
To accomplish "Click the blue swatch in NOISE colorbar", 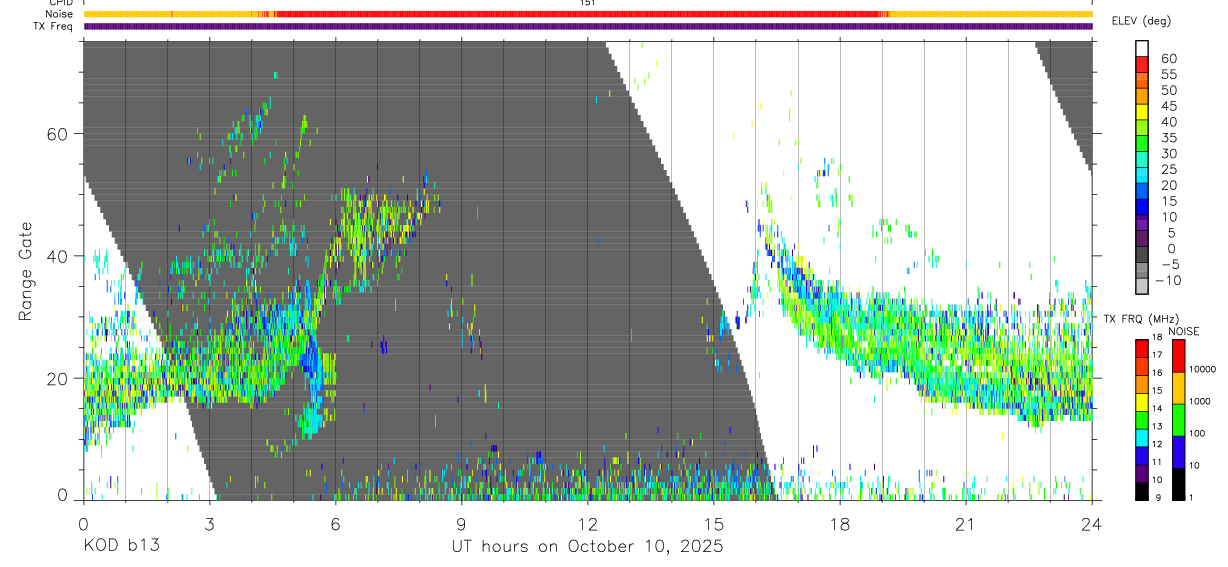I will click(1178, 451).
